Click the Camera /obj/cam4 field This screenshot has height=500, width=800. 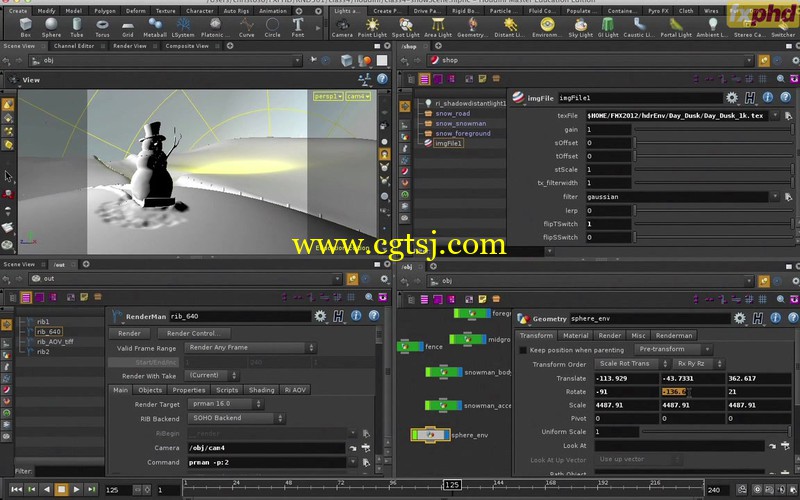pos(266,447)
